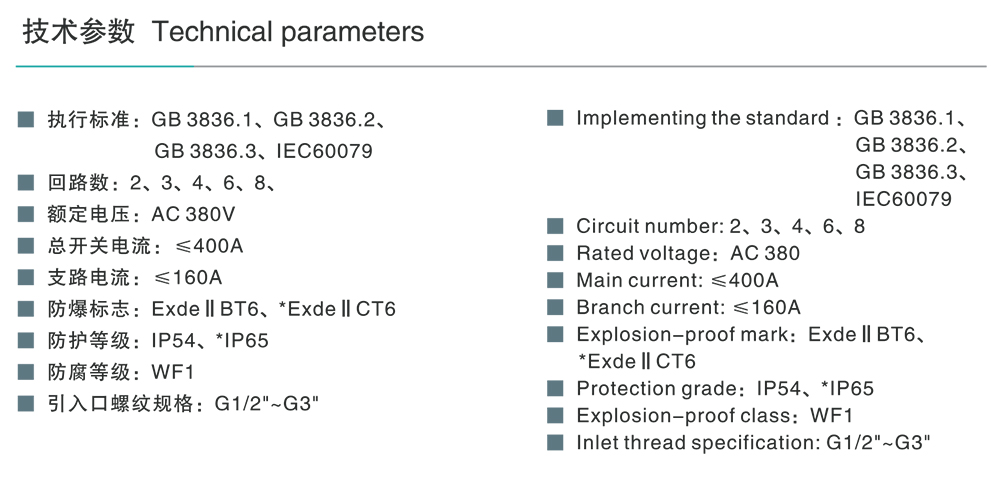Click the "Technical parameters" English heading
1000x484 pixels.
point(288,32)
